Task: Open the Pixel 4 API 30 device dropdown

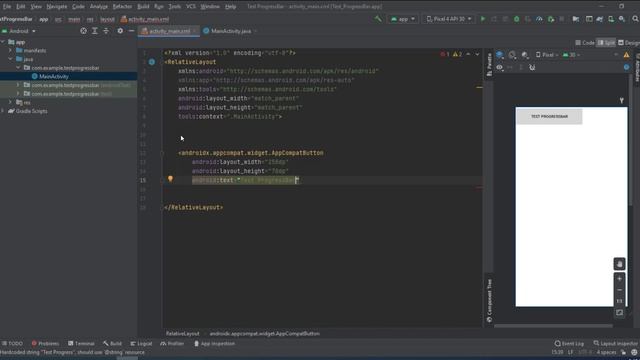Action: coord(449,19)
